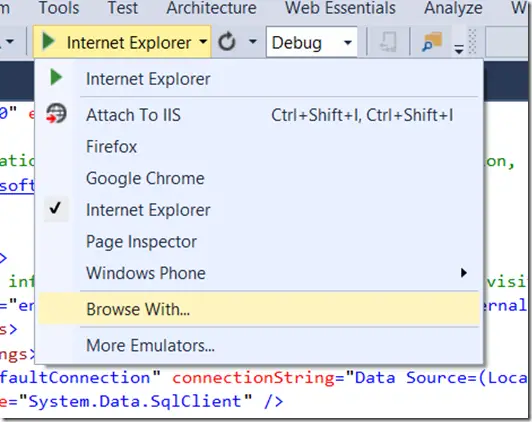
Task: Open the Analyze menu
Action: [453, 8]
